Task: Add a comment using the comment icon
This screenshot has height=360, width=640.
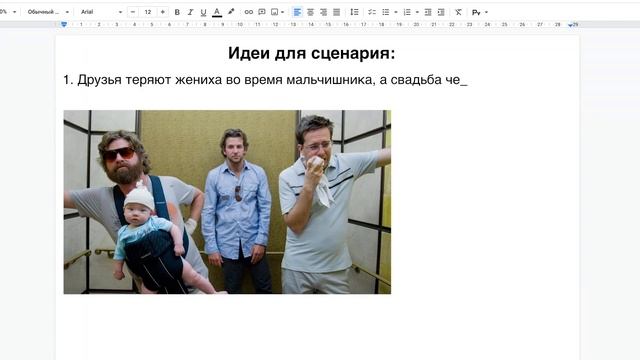Action: tap(262, 12)
